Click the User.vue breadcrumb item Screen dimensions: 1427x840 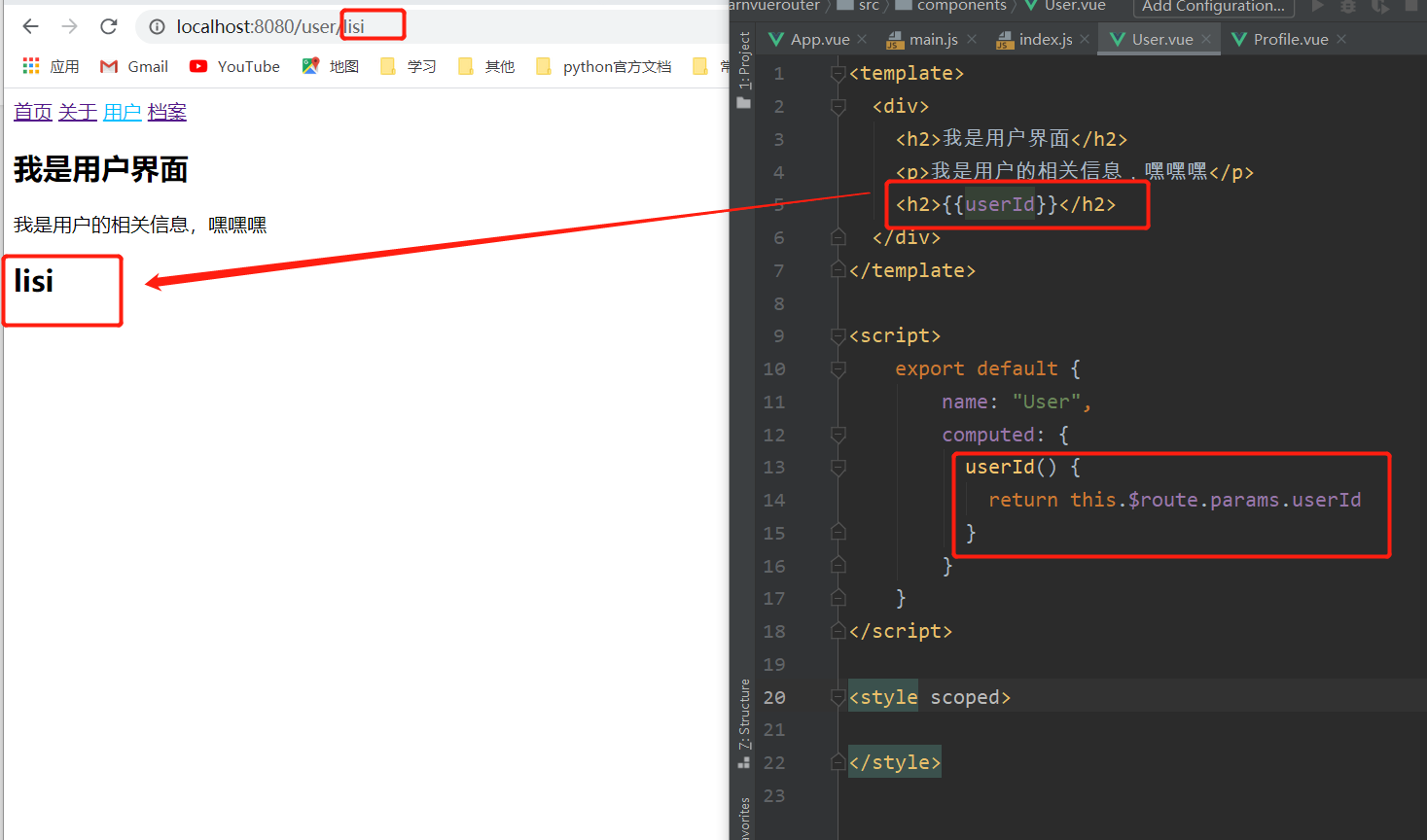(x=1064, y=6)
